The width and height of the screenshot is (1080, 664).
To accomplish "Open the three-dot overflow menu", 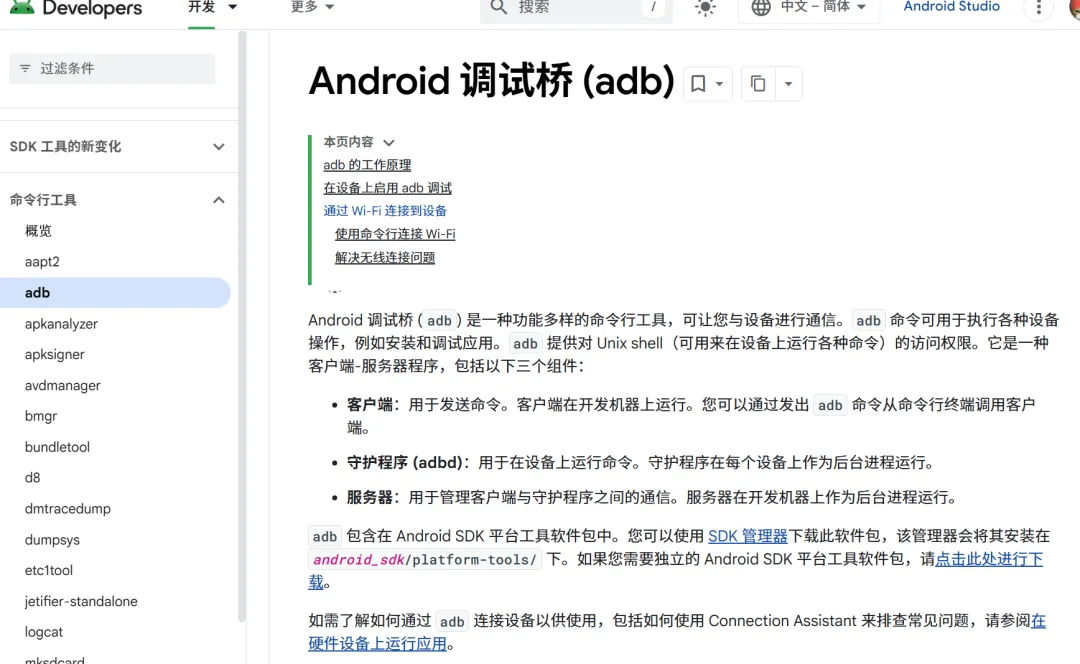I will pos(1039,8).
